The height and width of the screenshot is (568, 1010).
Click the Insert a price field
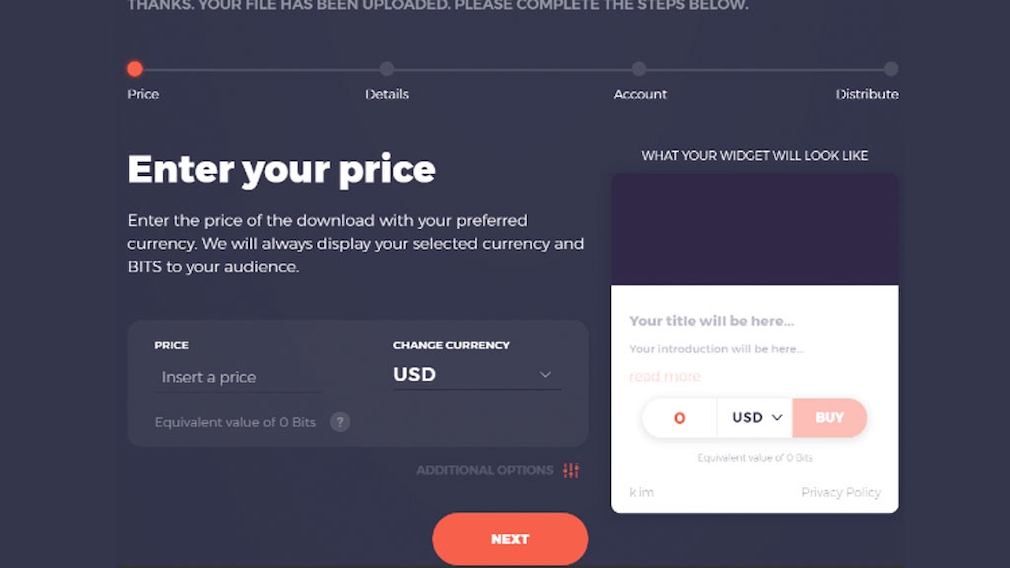tap(238, 377)
